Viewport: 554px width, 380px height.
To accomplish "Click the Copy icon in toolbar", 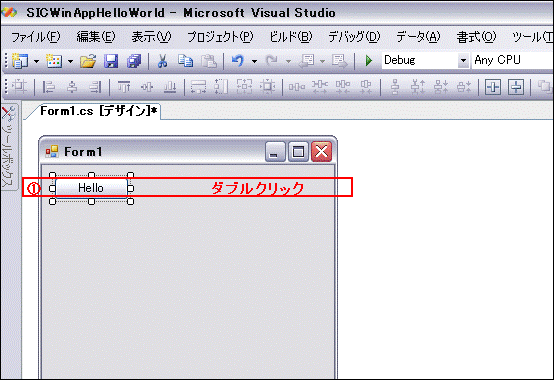I will [x=185, y=61].
